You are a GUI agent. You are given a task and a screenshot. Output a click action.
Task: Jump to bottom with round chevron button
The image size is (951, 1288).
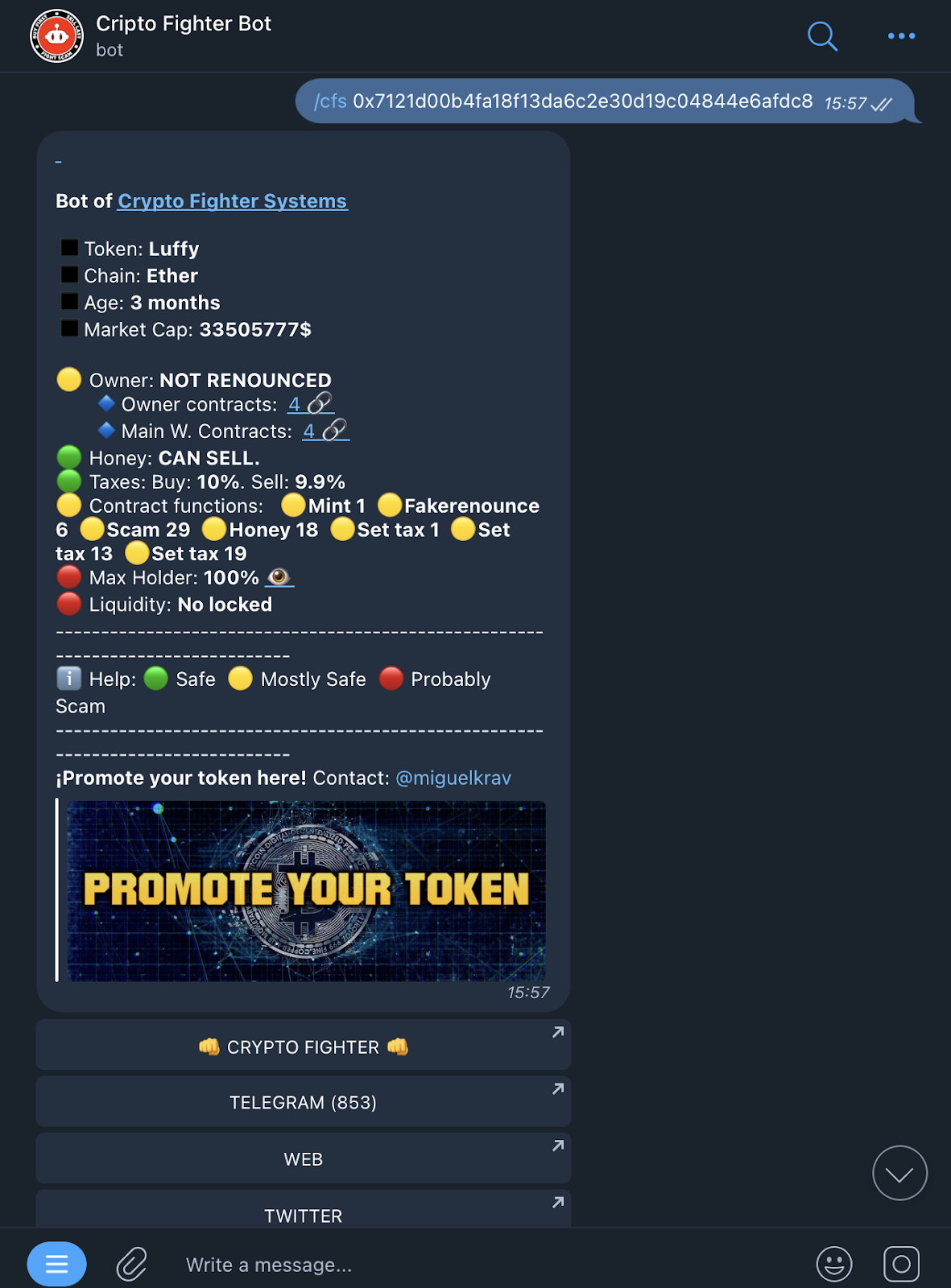point(899,1173)
